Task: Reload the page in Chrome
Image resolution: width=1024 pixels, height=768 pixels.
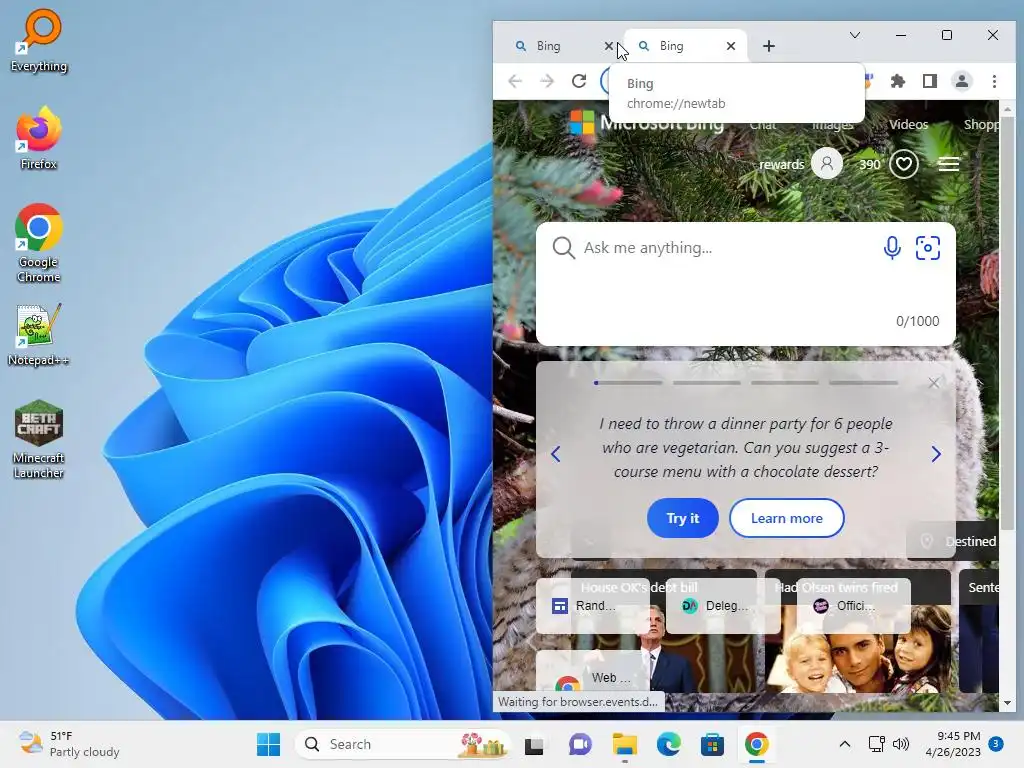Action: pos(579,81)
